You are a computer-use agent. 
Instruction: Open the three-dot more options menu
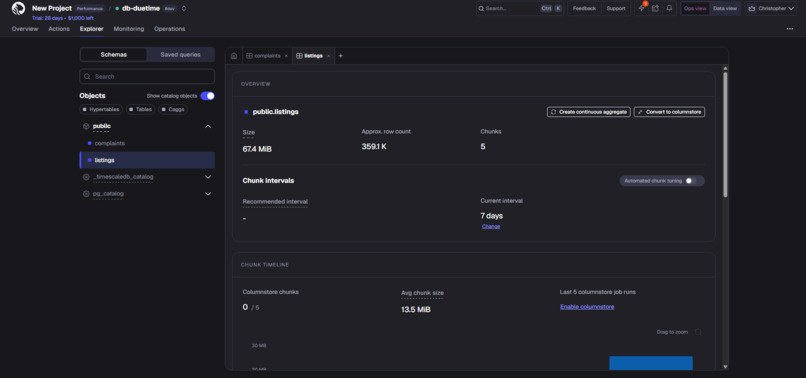pos(790,29)
